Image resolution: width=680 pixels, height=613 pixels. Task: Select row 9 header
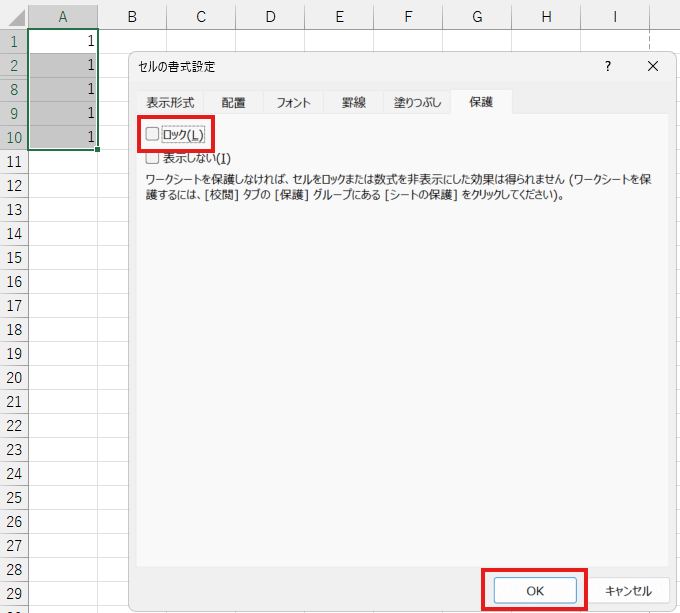point(14,114)
